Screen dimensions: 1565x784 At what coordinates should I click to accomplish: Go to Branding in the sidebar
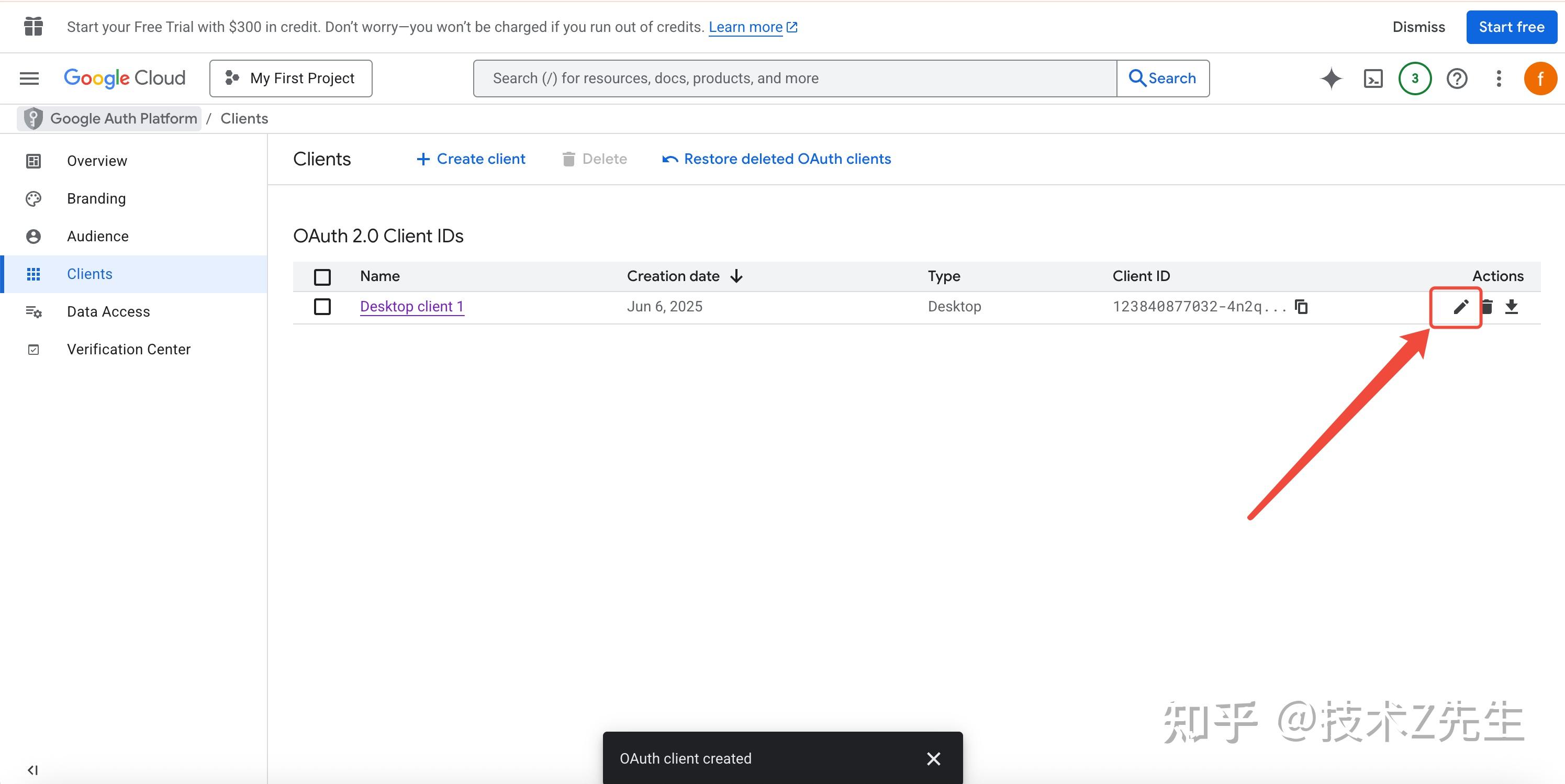pyautogui.click(x=96, y=198)
